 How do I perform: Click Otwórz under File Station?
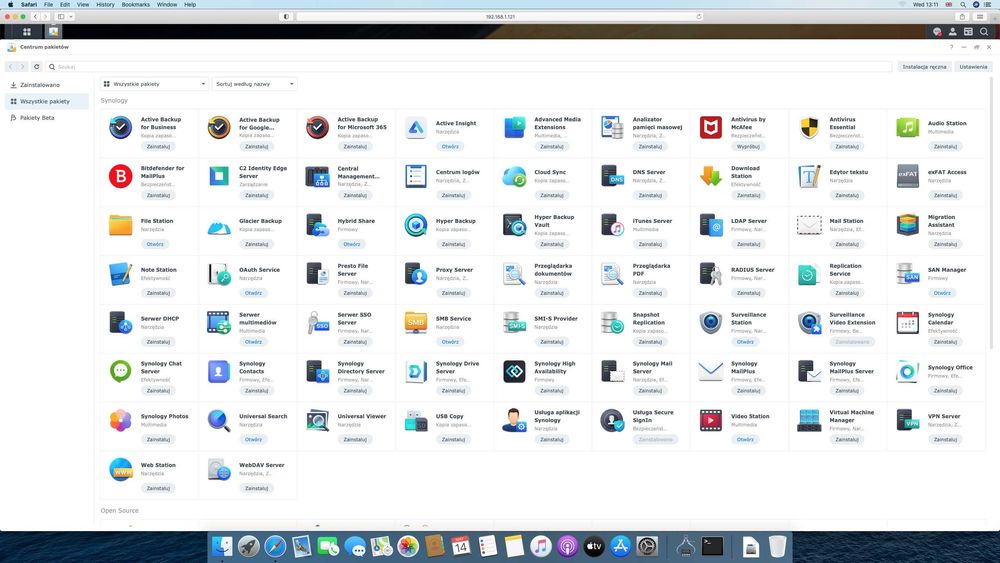[x=155, y=244]
